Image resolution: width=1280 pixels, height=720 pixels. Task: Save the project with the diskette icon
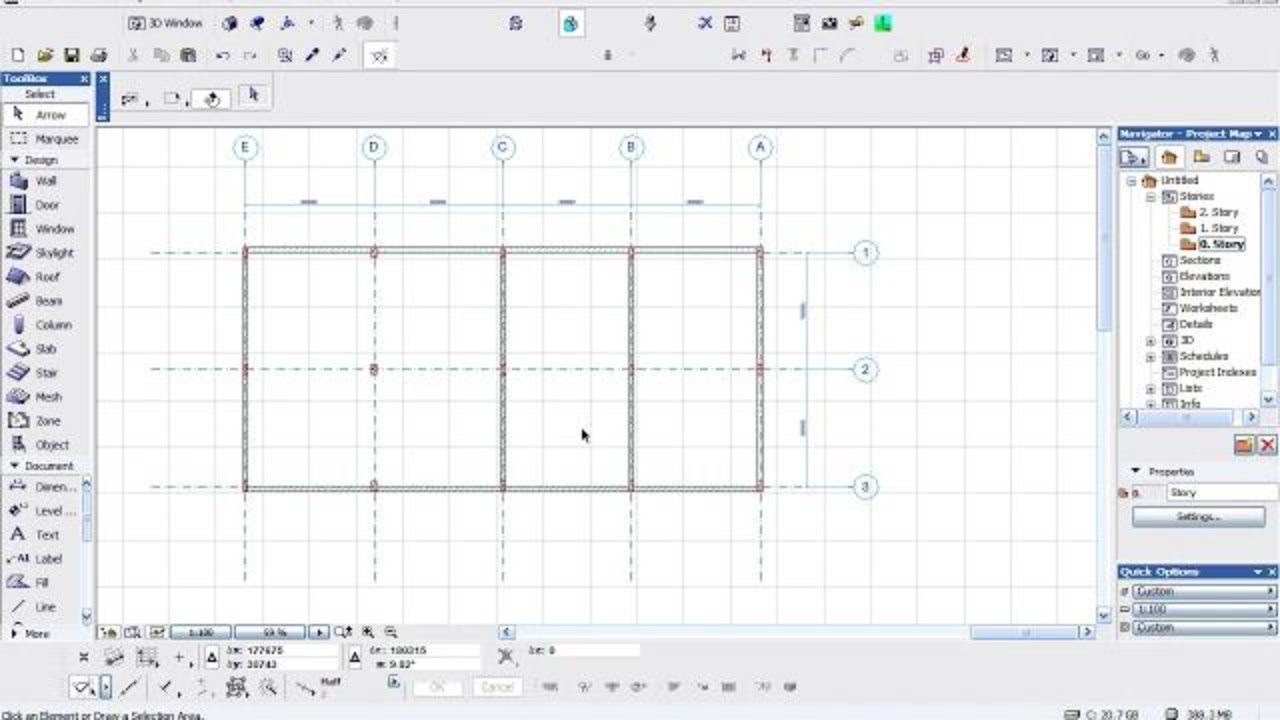[x=72, y=56]
